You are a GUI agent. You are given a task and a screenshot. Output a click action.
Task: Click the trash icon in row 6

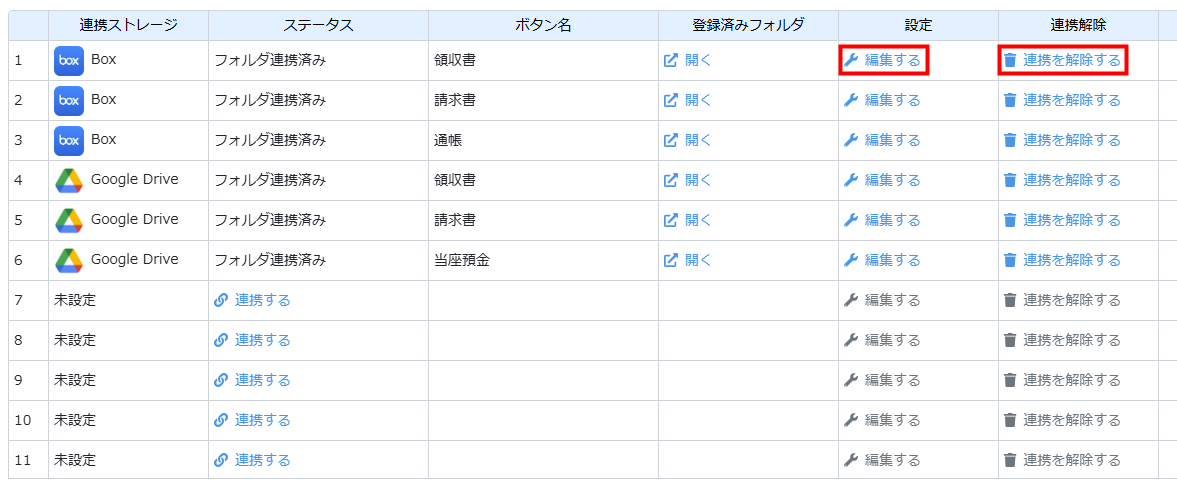pos(1010,260)
